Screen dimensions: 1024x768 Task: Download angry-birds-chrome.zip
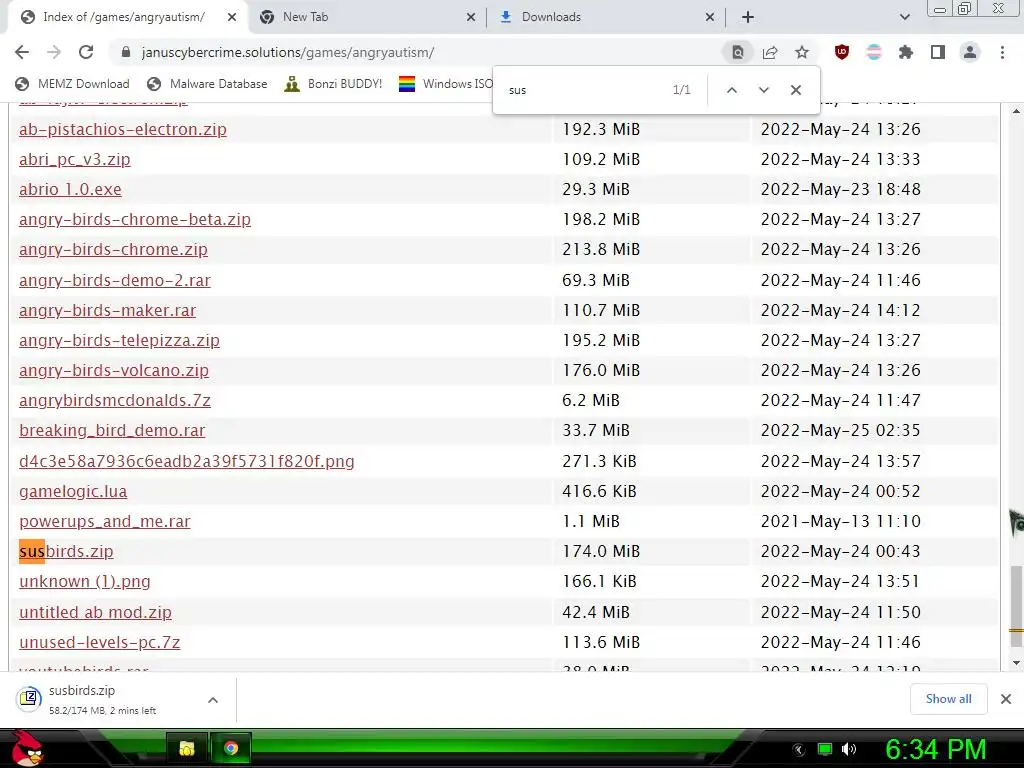[113, 249]
